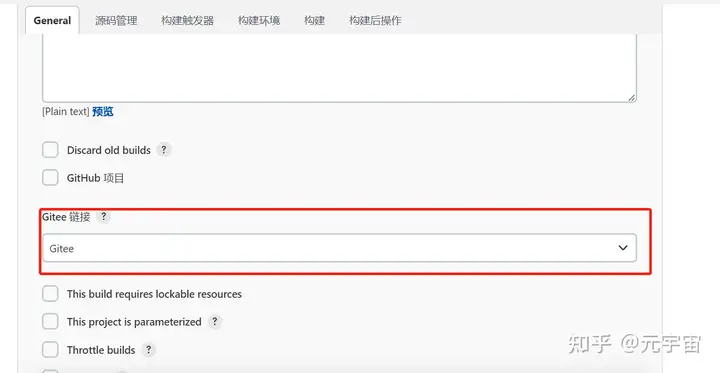This screenshot has height=373, width=720.
Task: Open the 构建触发器 tab
Action: (x=187, y=21)
